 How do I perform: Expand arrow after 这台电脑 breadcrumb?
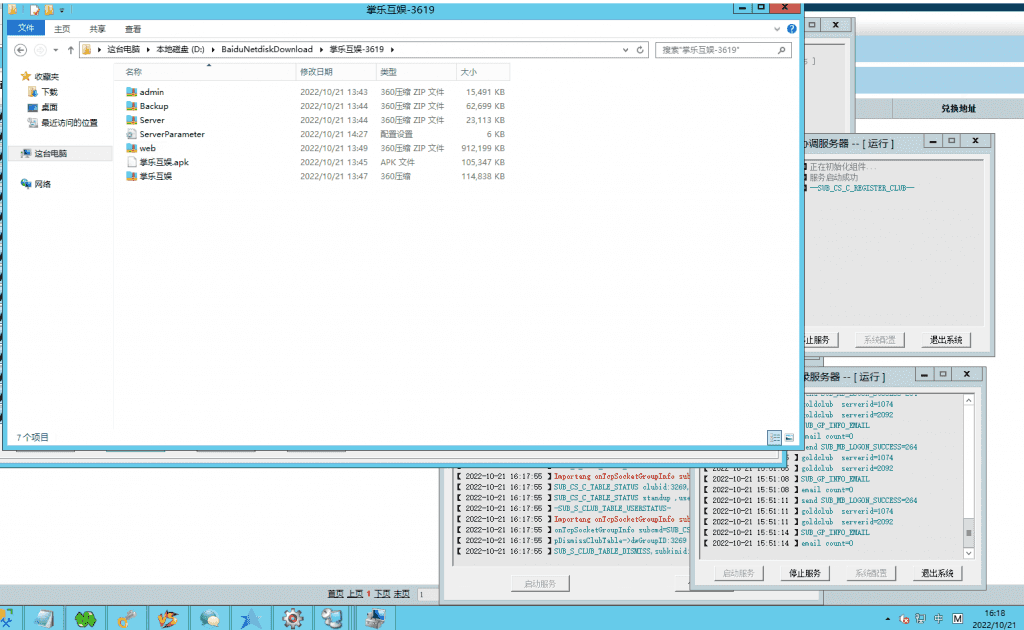(148, 50)
